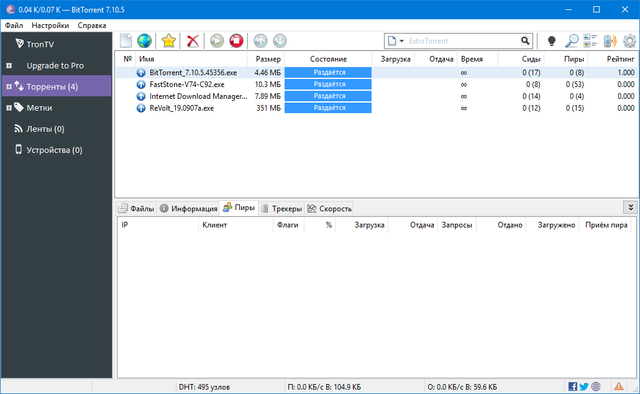Viewport: 640px width, 394px height.
Task: Click the 7.89 МБ size cell
Action: pyautogui.click(x=267, y=96)
